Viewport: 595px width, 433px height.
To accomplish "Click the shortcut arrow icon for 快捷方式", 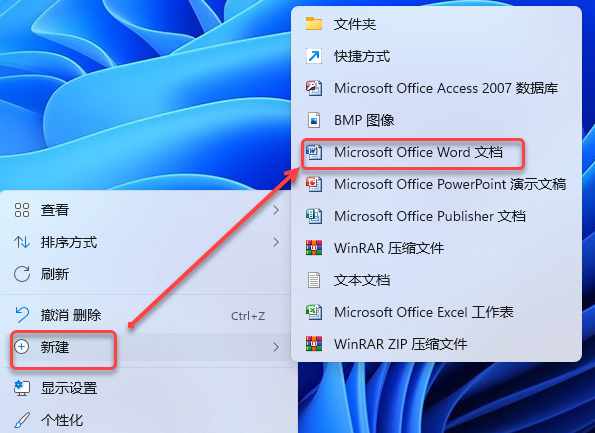I will 314,56.
